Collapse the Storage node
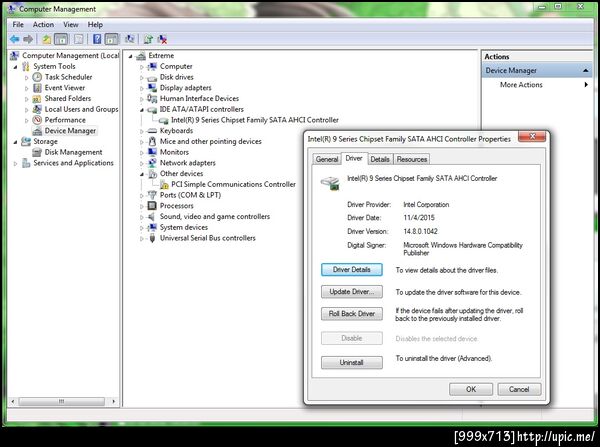This screenshot has height=447, width=600. tap(16, 142)
